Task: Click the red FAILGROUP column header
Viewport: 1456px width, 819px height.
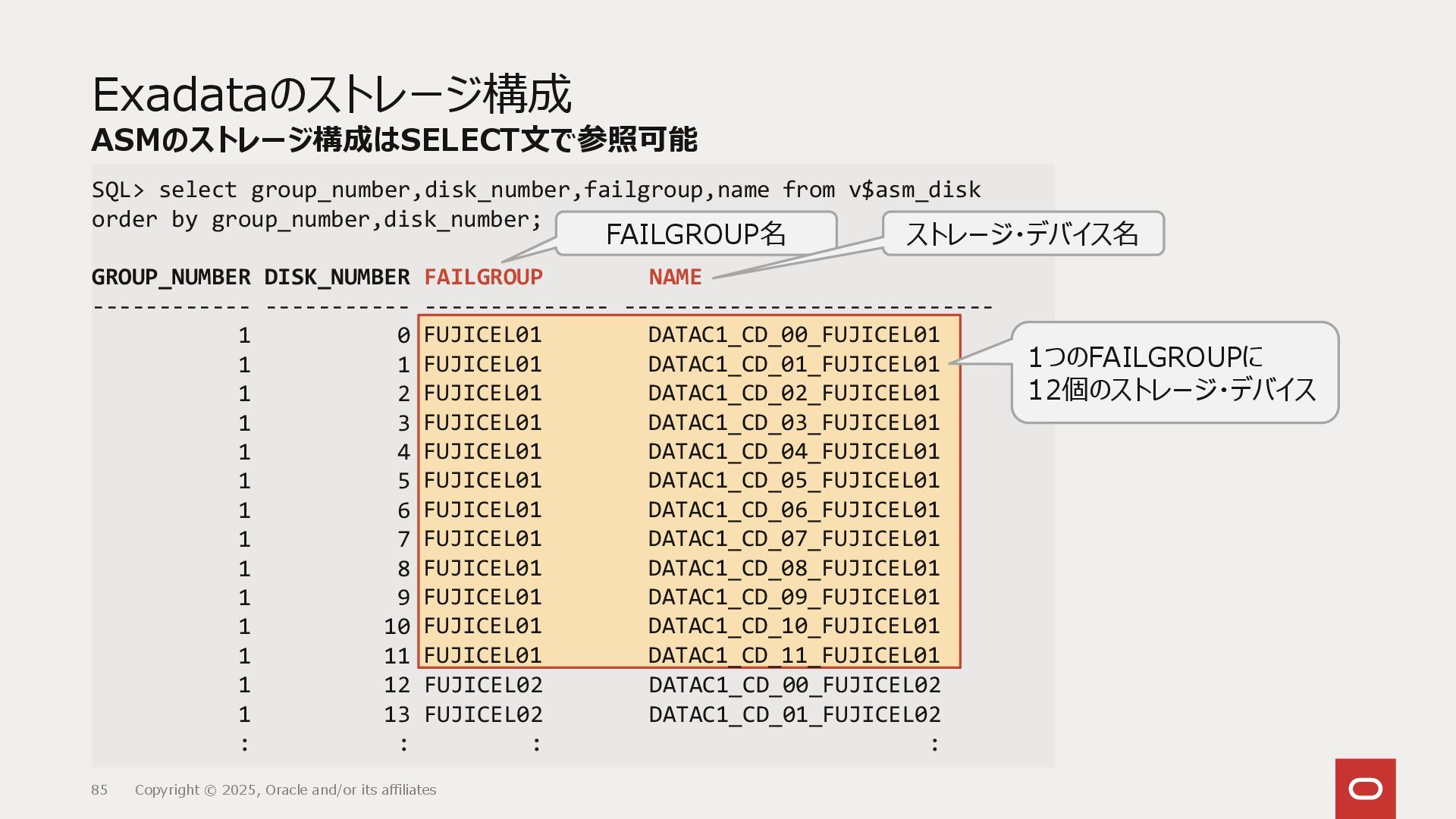Action: pos(483,278)
